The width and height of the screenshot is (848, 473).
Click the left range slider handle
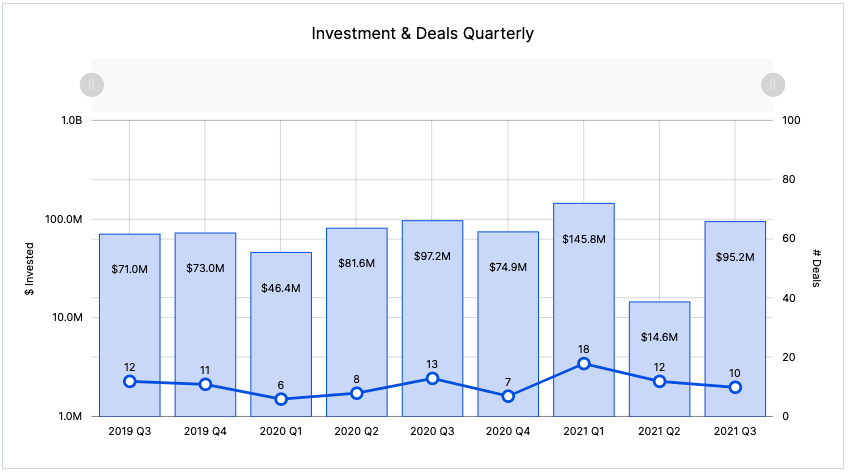(x=91, y=85)
